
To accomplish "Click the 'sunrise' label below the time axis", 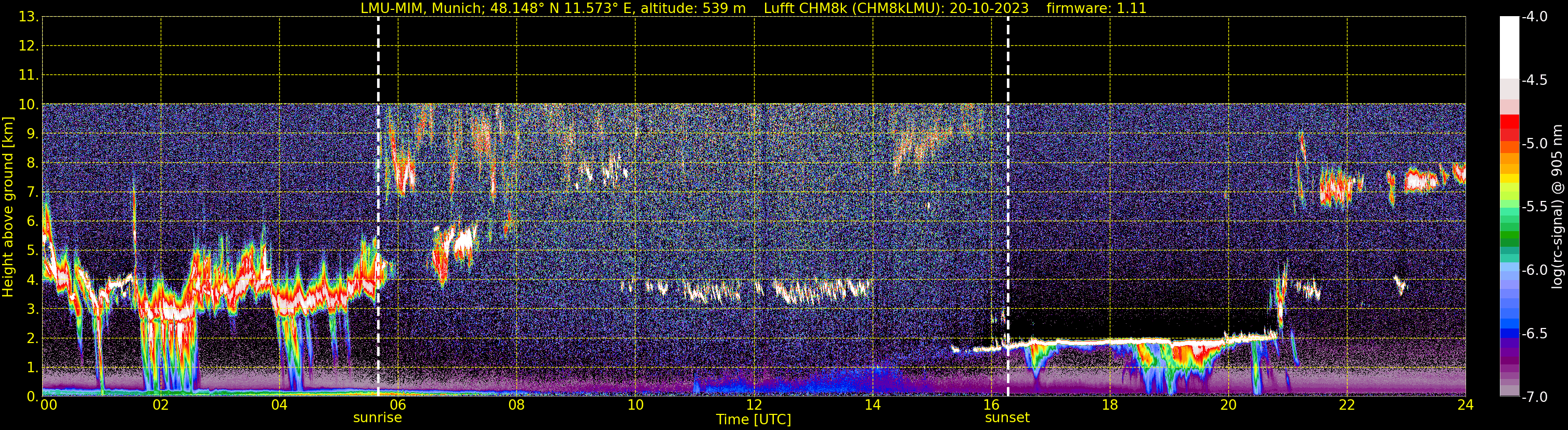I will click(x=378, y=418).
